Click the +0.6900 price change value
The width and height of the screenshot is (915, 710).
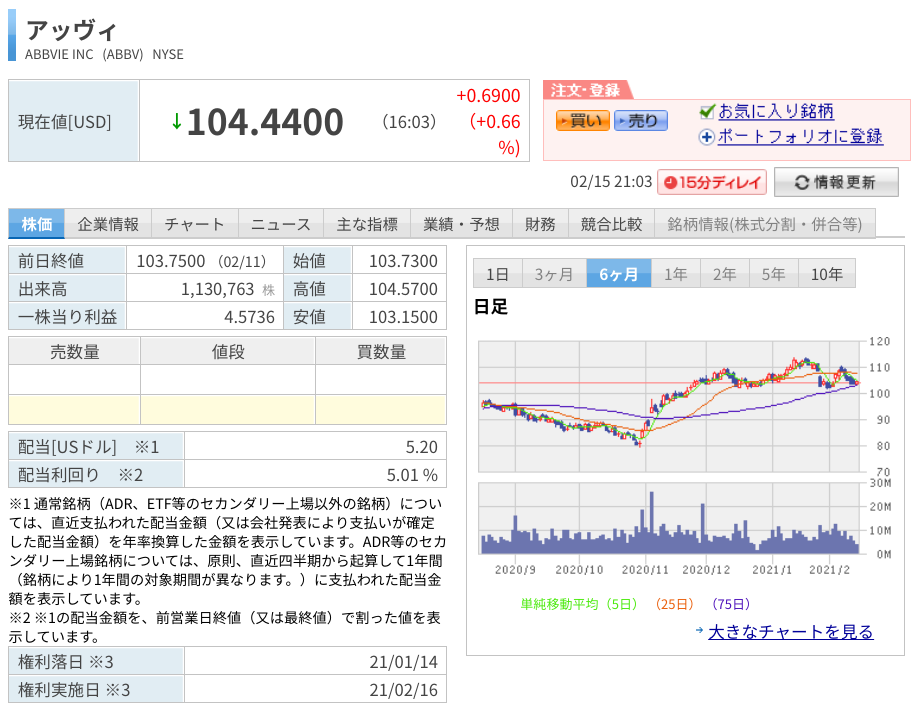point(488,96)
